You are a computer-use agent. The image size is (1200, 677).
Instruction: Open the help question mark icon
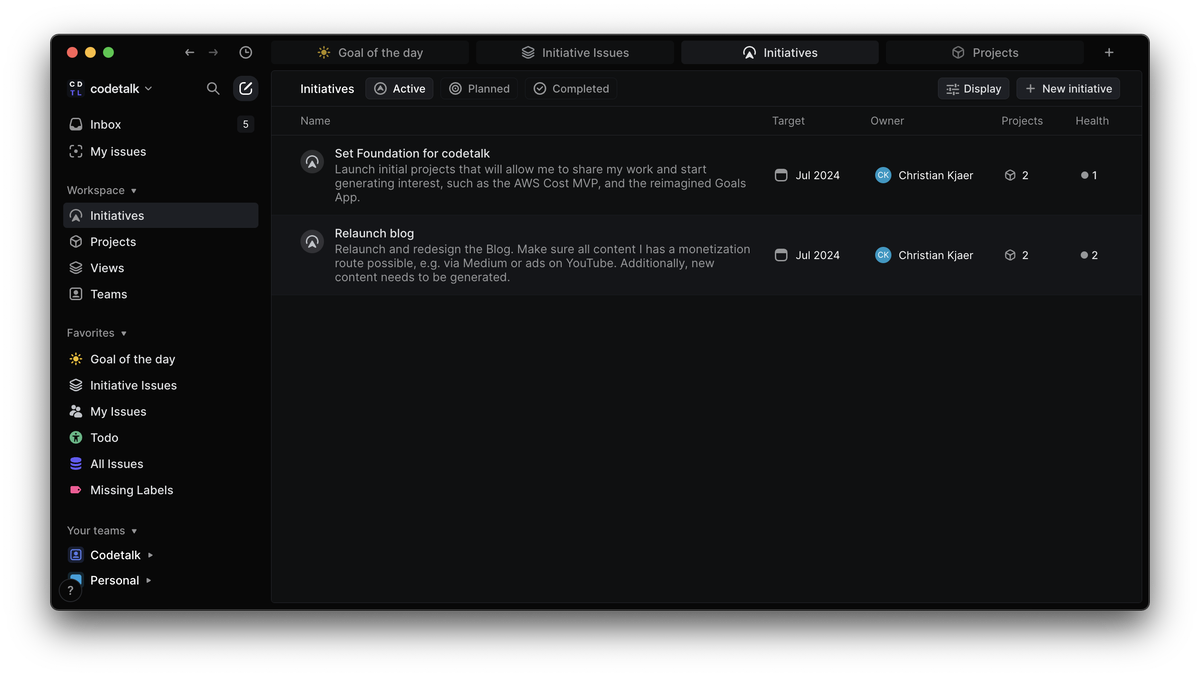click(70, 590)
